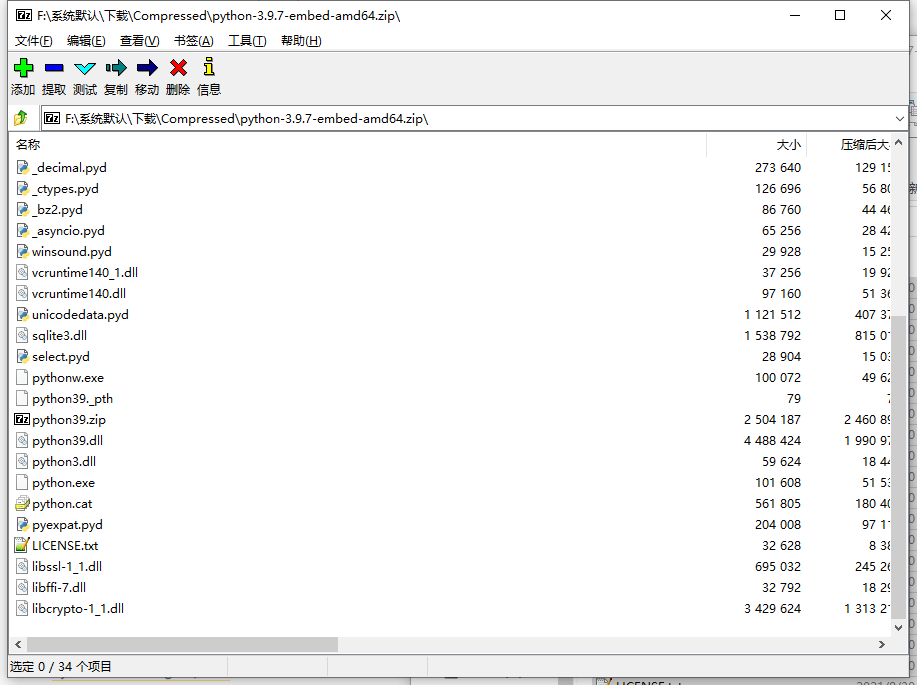
Task: Click the python.cat catalog icon
Action: pos(22,504)
